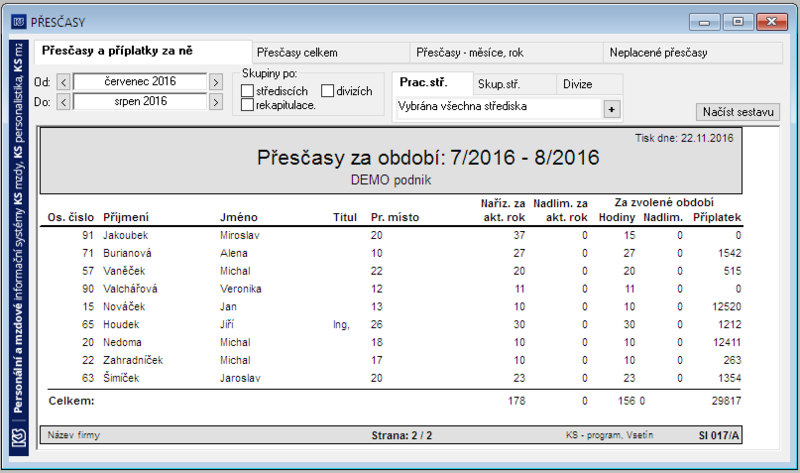Select the Šimíček row surname

(121, 378)
